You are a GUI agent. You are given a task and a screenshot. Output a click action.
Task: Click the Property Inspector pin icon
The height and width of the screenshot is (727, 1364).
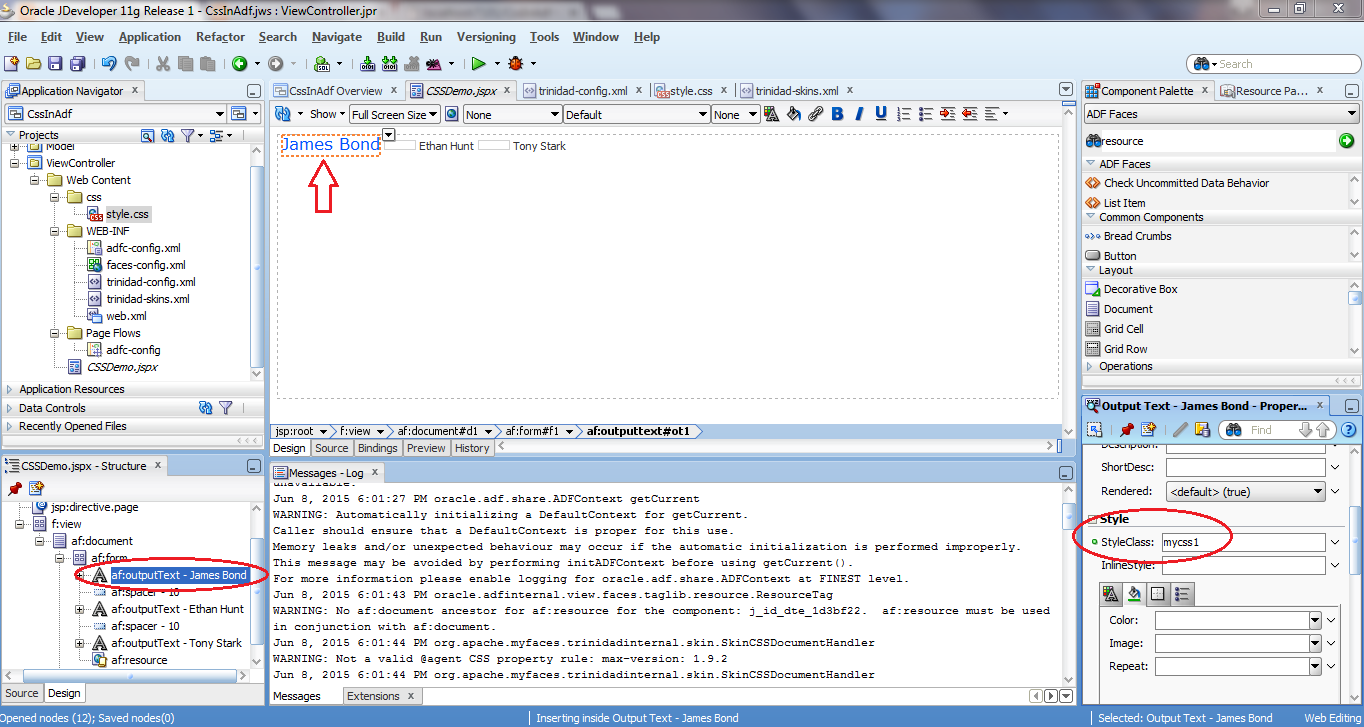1127,429
